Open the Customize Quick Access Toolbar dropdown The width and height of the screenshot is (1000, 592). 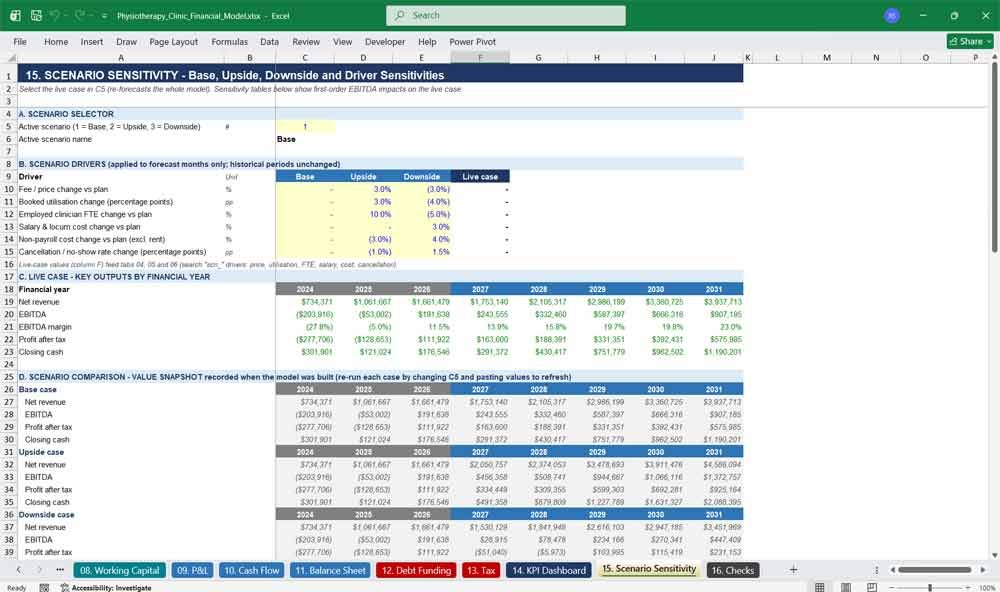click(x=104, y=16)
